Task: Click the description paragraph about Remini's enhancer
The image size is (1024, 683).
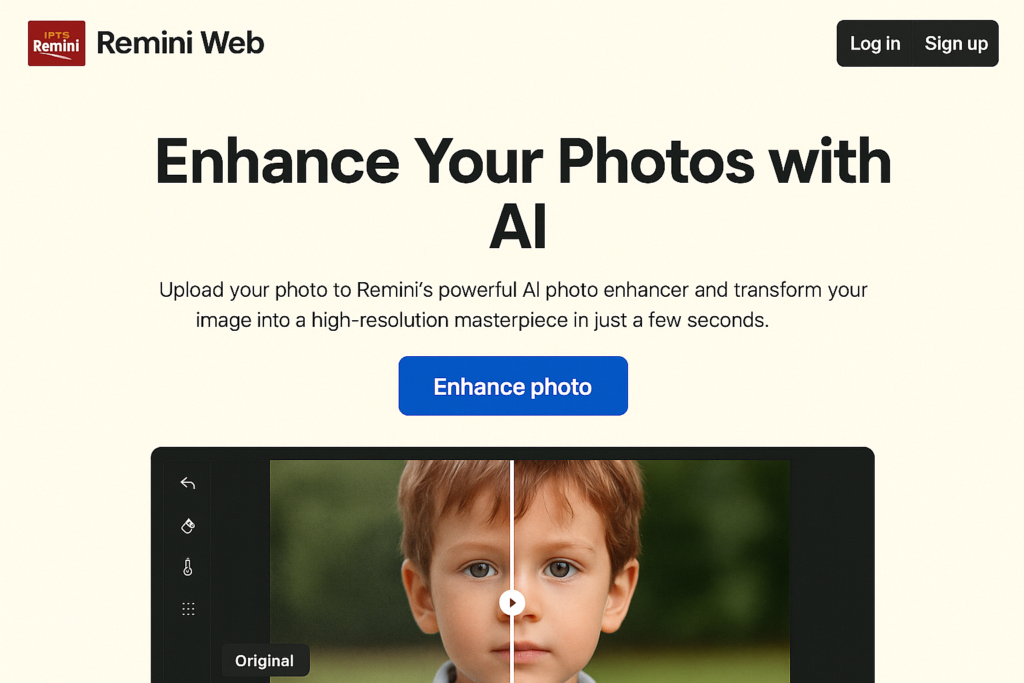Action: (513, 305)
